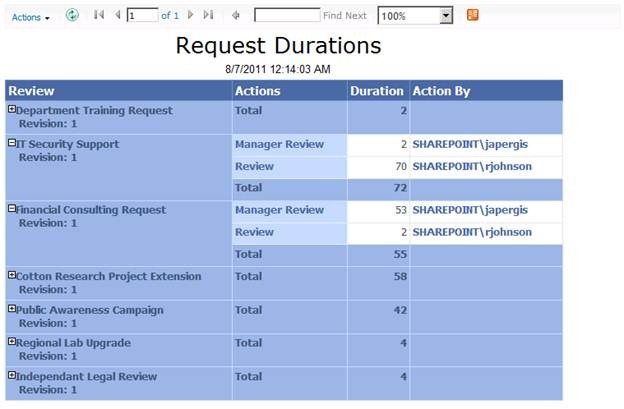Click the Find Next link
The width and height of the screenshot is (624, 409).
(x=345, y=16)
